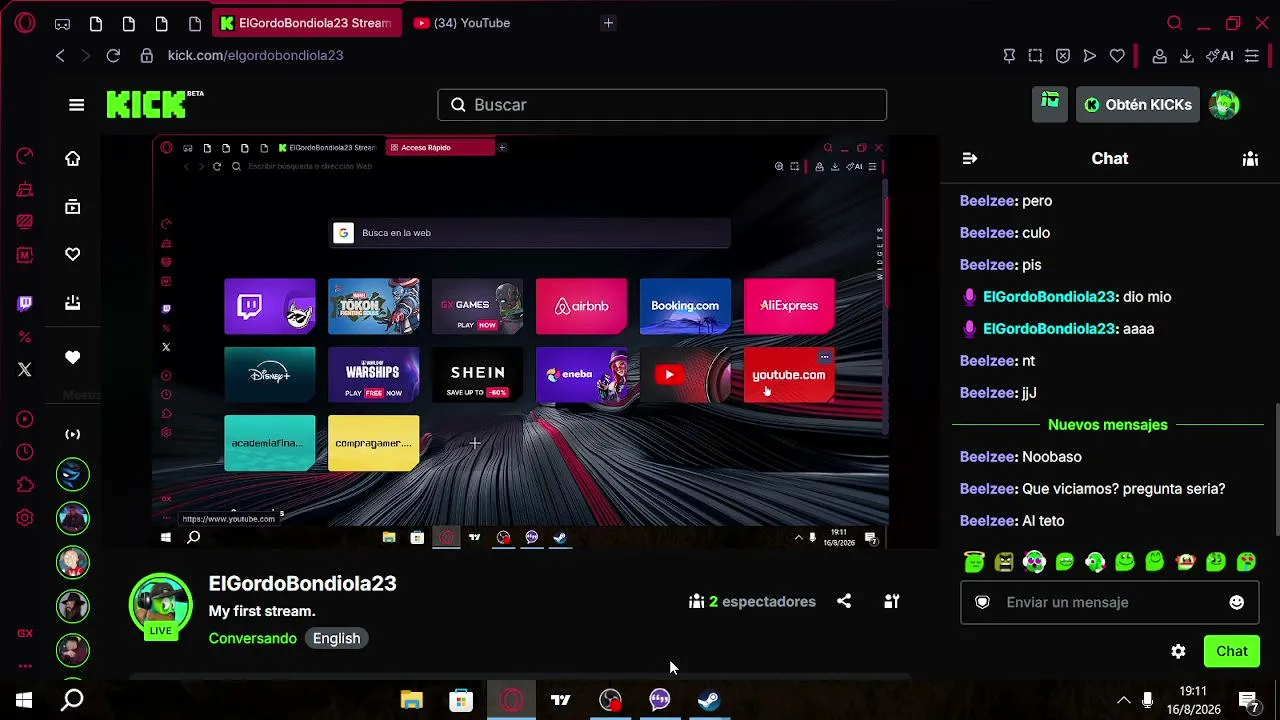Open the Opera GX main menu logo

[x=25, y=23]
